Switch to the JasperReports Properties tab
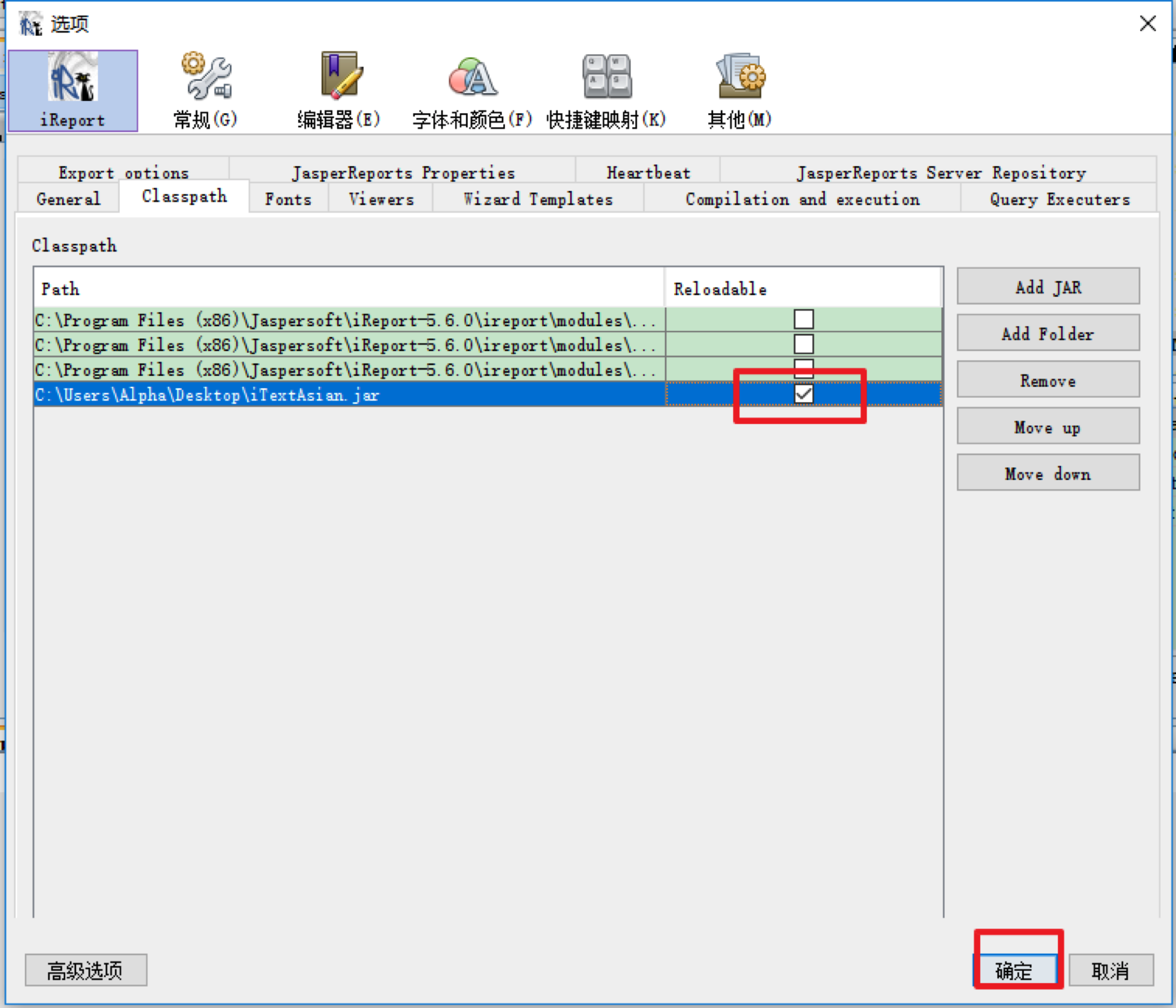 (x=403, y=170)
